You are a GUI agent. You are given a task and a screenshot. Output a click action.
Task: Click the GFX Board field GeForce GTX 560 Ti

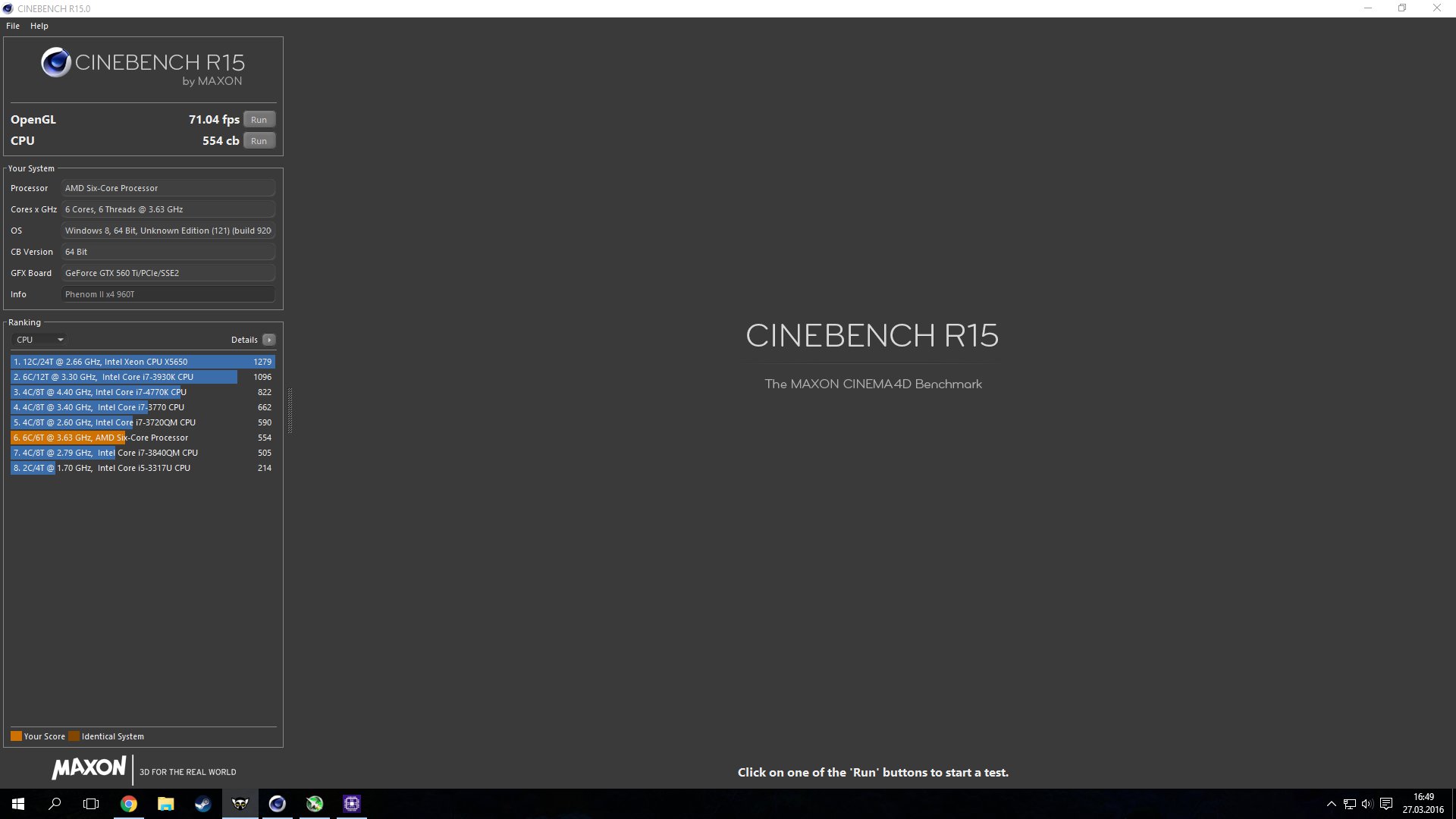point(168,273)
